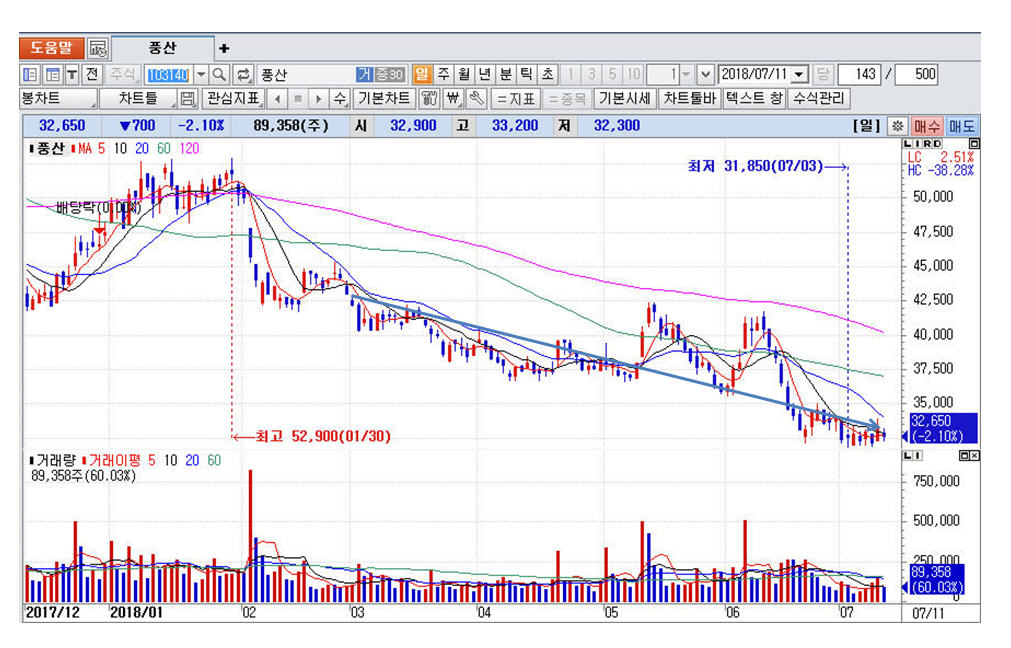Open the 도움말 help menu

(x=51, y=48)
